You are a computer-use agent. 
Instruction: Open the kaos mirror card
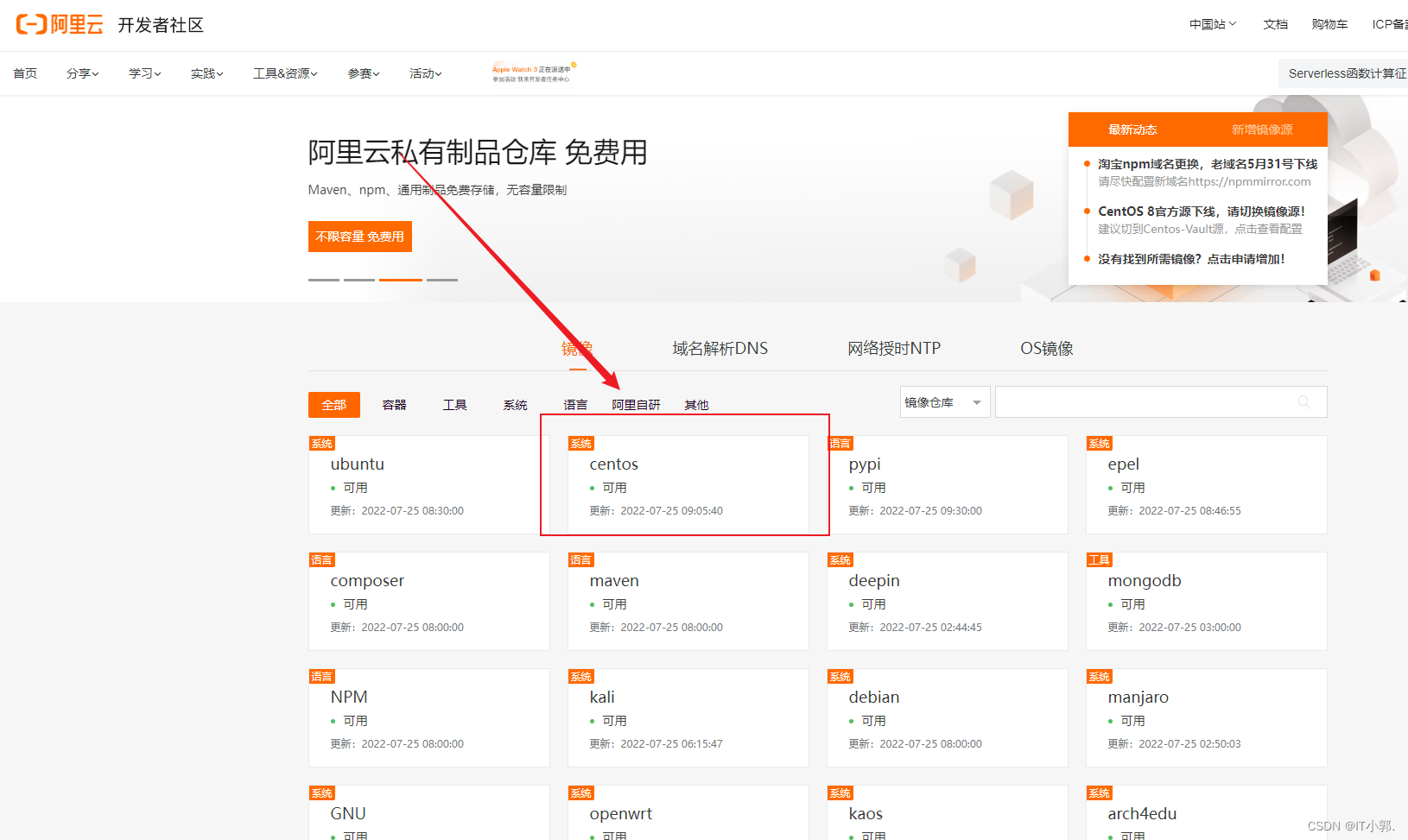point(948,812)
